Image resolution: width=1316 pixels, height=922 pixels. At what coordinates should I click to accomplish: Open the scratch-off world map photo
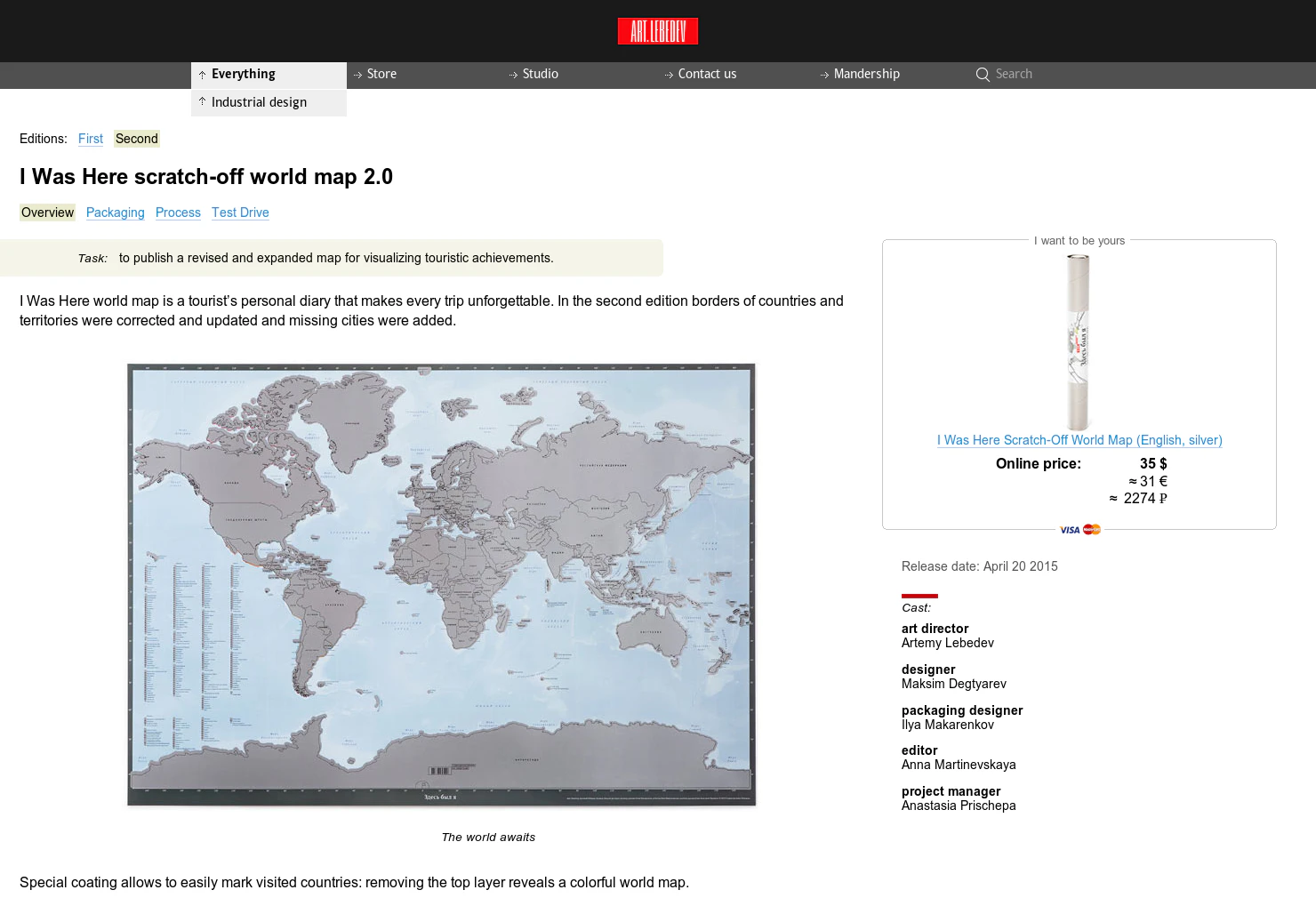(441, 585)
